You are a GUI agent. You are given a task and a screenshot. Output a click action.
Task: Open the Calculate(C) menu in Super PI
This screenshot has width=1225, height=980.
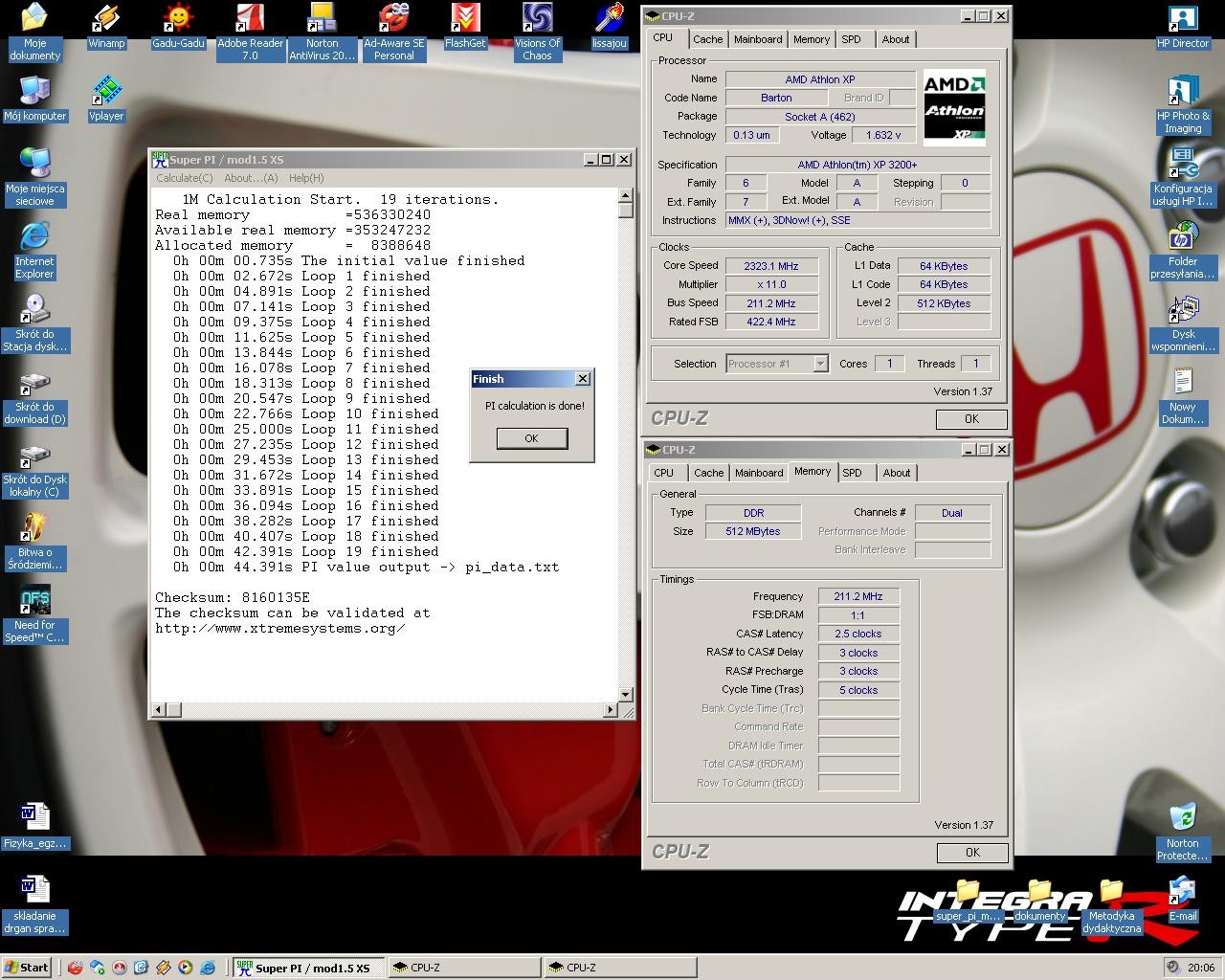pyautogui.click(x=185, y=178)
